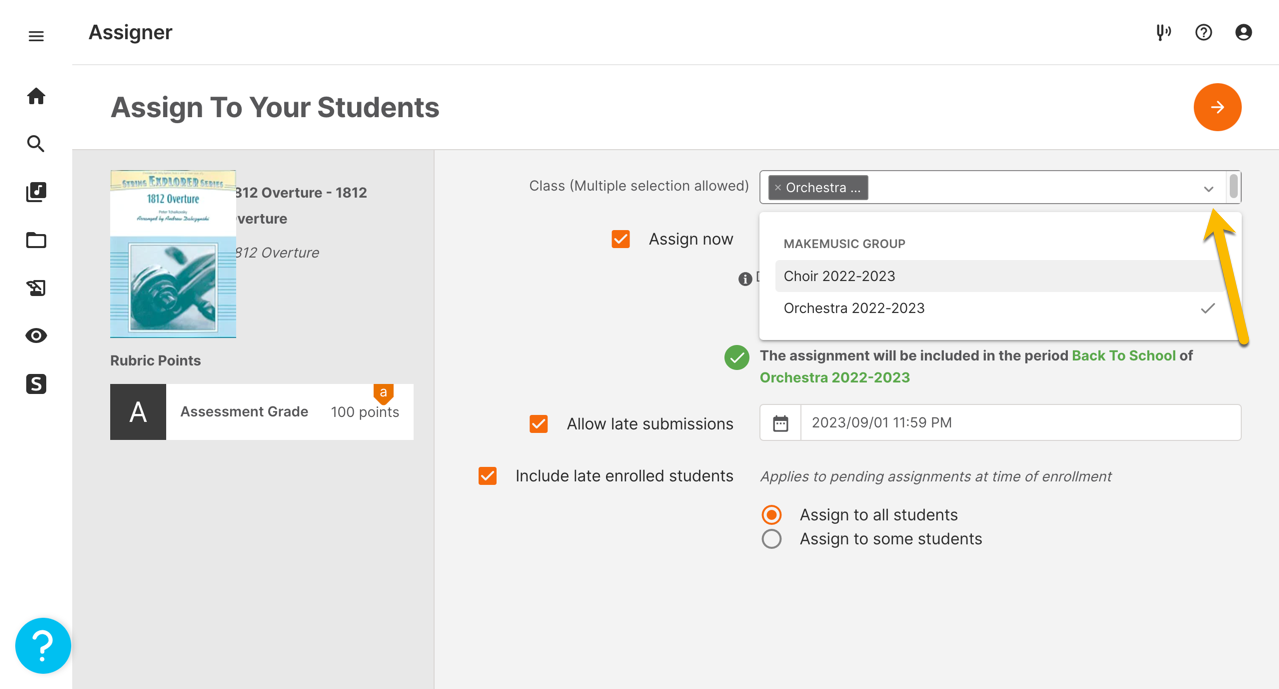Viewport: 1279px width, 689px height.
Task: Click the Assigner app title
Action: coord(130,32)
